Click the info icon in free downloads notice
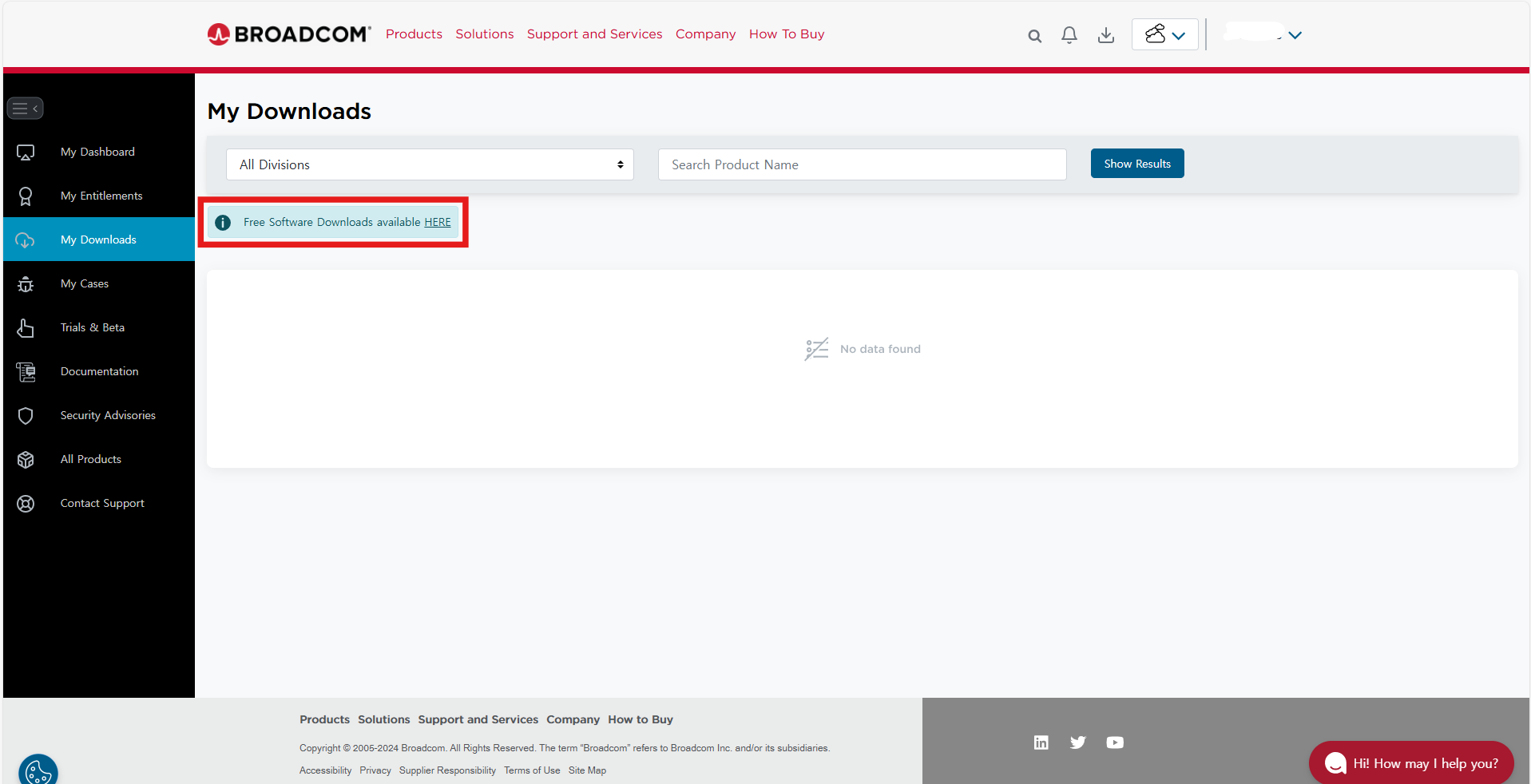The image size is (1531, 784). click(x=223, y=223)
